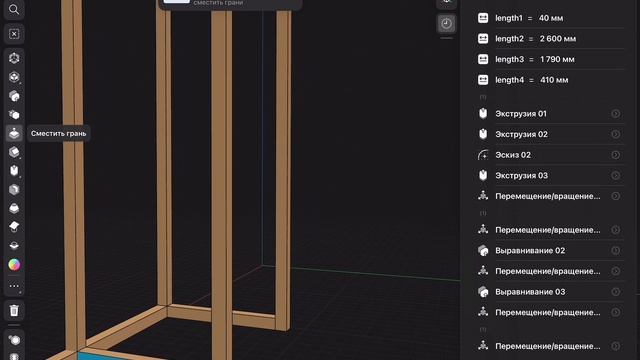Click the length1 variable icon
640x360 pixels.
[x=483, y=18]
